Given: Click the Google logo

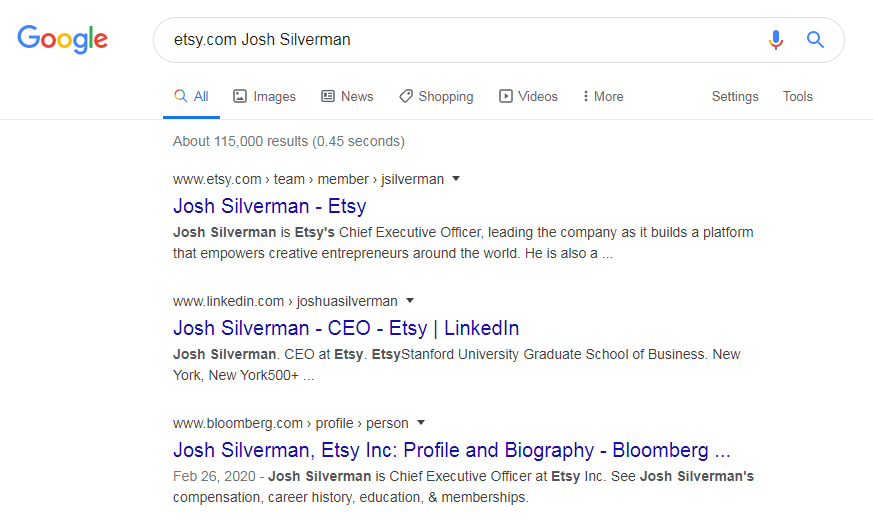Looking at the screenshot, I should point(62,39).
